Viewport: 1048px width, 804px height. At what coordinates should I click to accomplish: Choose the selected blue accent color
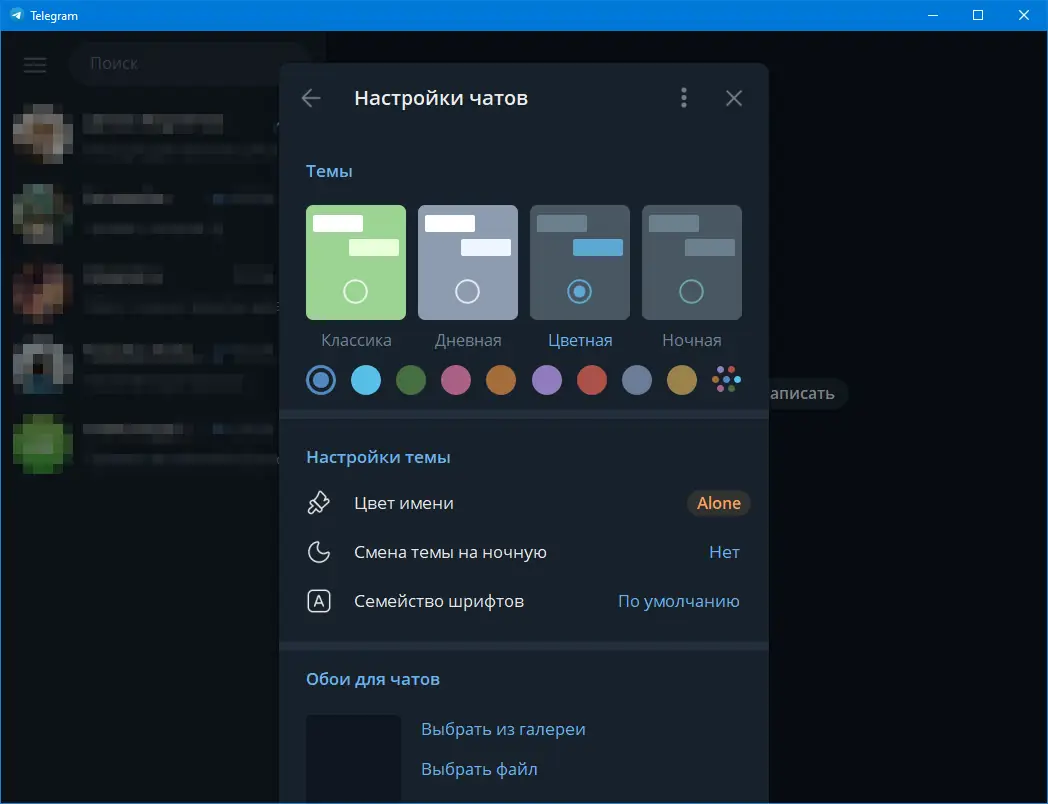click(321, 380)
